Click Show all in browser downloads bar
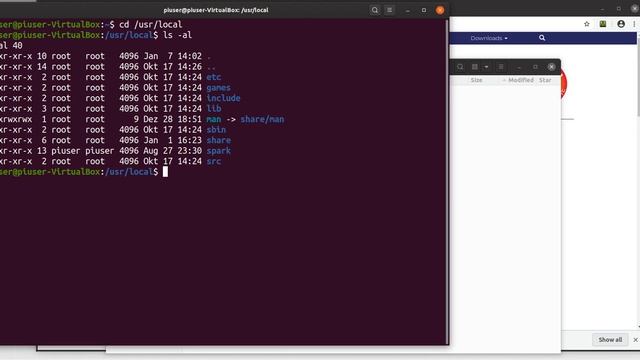The width and height of the screenshot is (640, 360). point(610,340)
